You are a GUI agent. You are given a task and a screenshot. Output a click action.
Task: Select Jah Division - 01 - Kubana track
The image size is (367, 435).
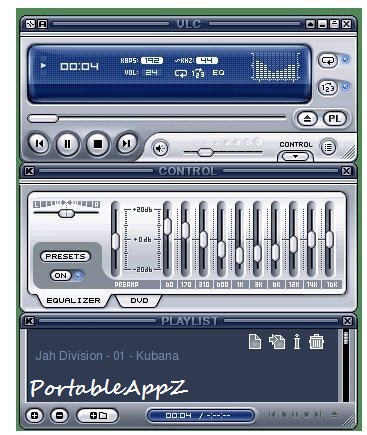pos(107,356)
